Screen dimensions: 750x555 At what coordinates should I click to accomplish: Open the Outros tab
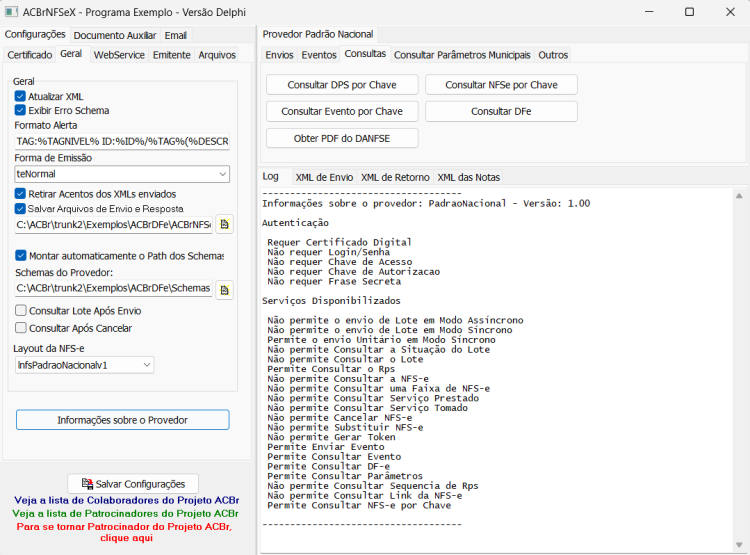pos(553,55)
